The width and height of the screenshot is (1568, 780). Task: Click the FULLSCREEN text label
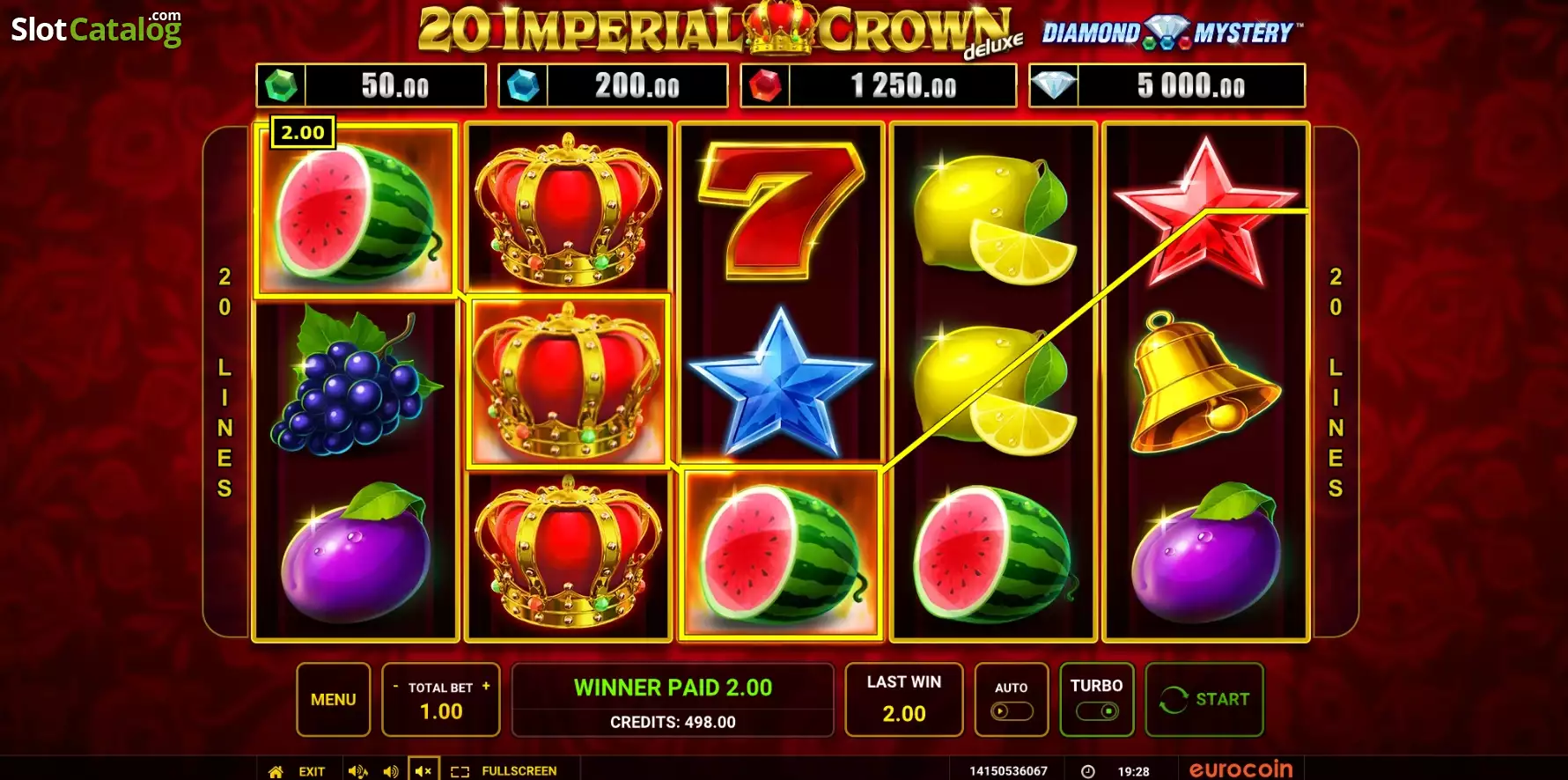519,771
